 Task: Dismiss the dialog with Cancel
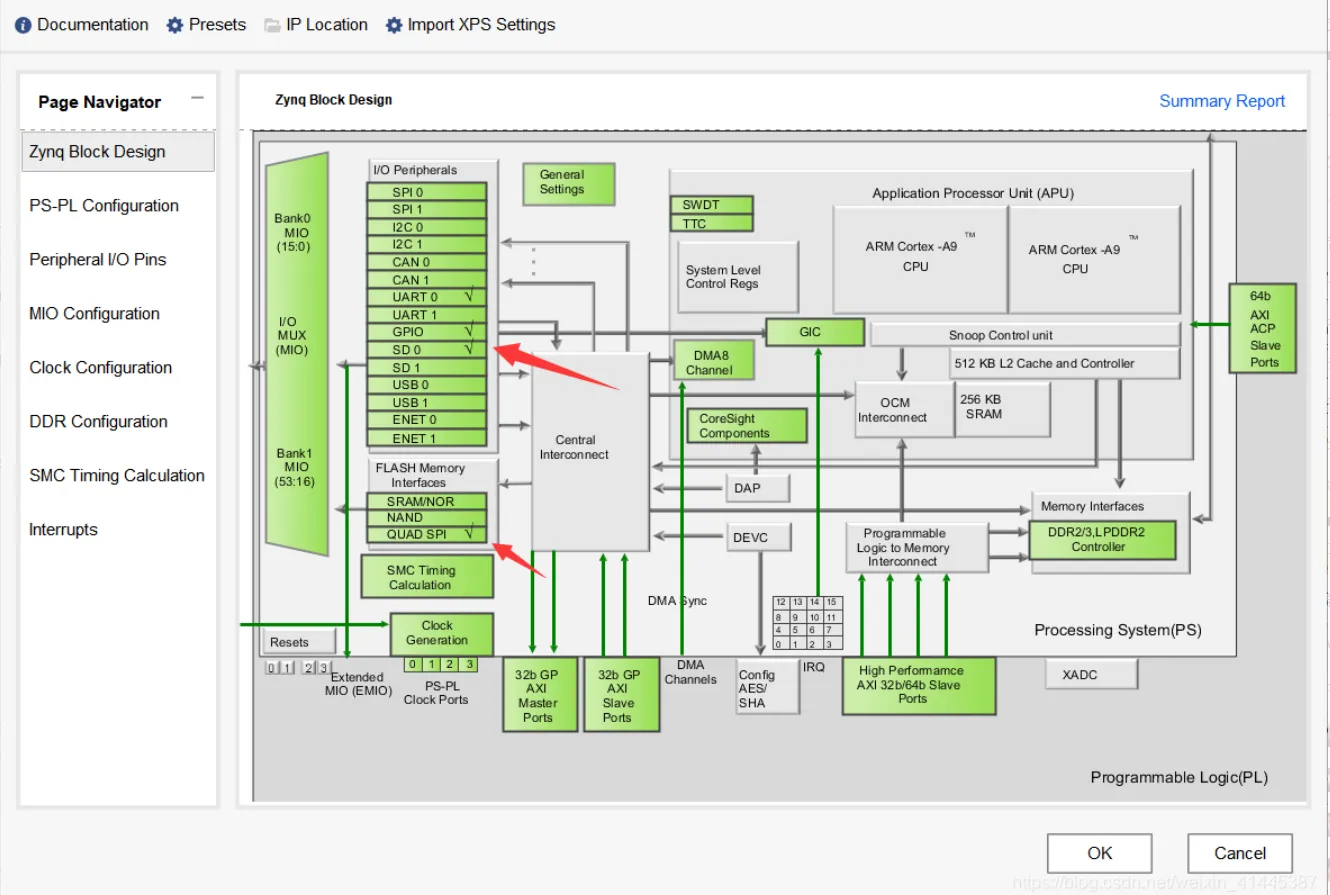(x=1240, y=853)
